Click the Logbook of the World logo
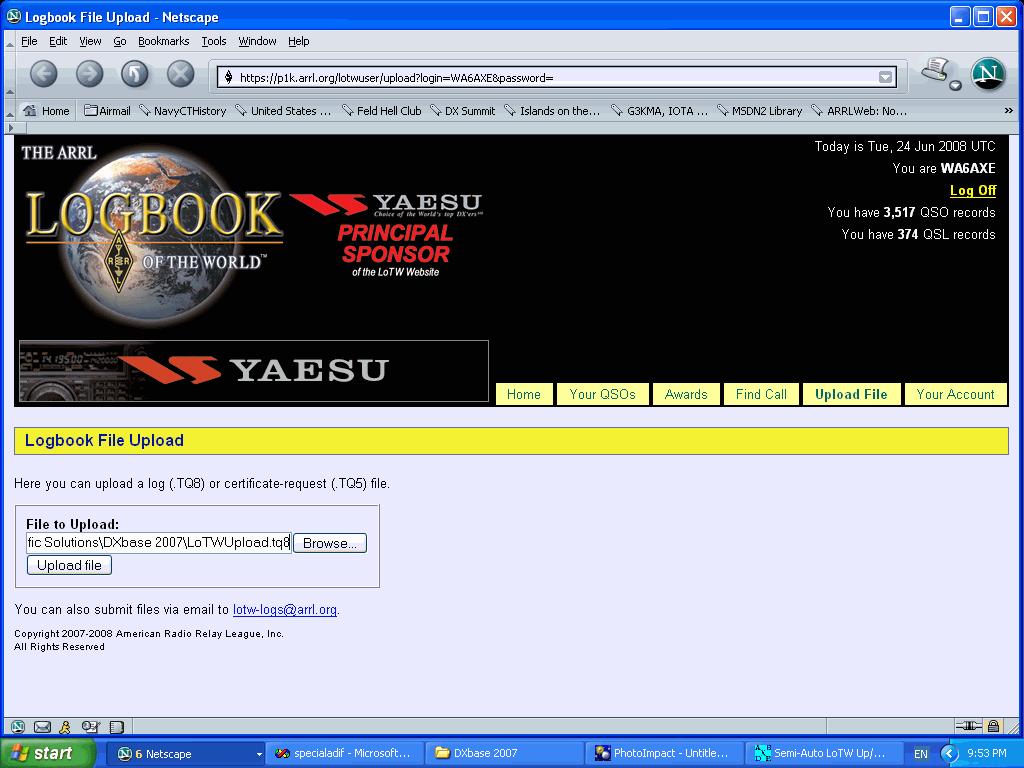This screenshot has width=1024, height=768. click(x=153, y=235)
